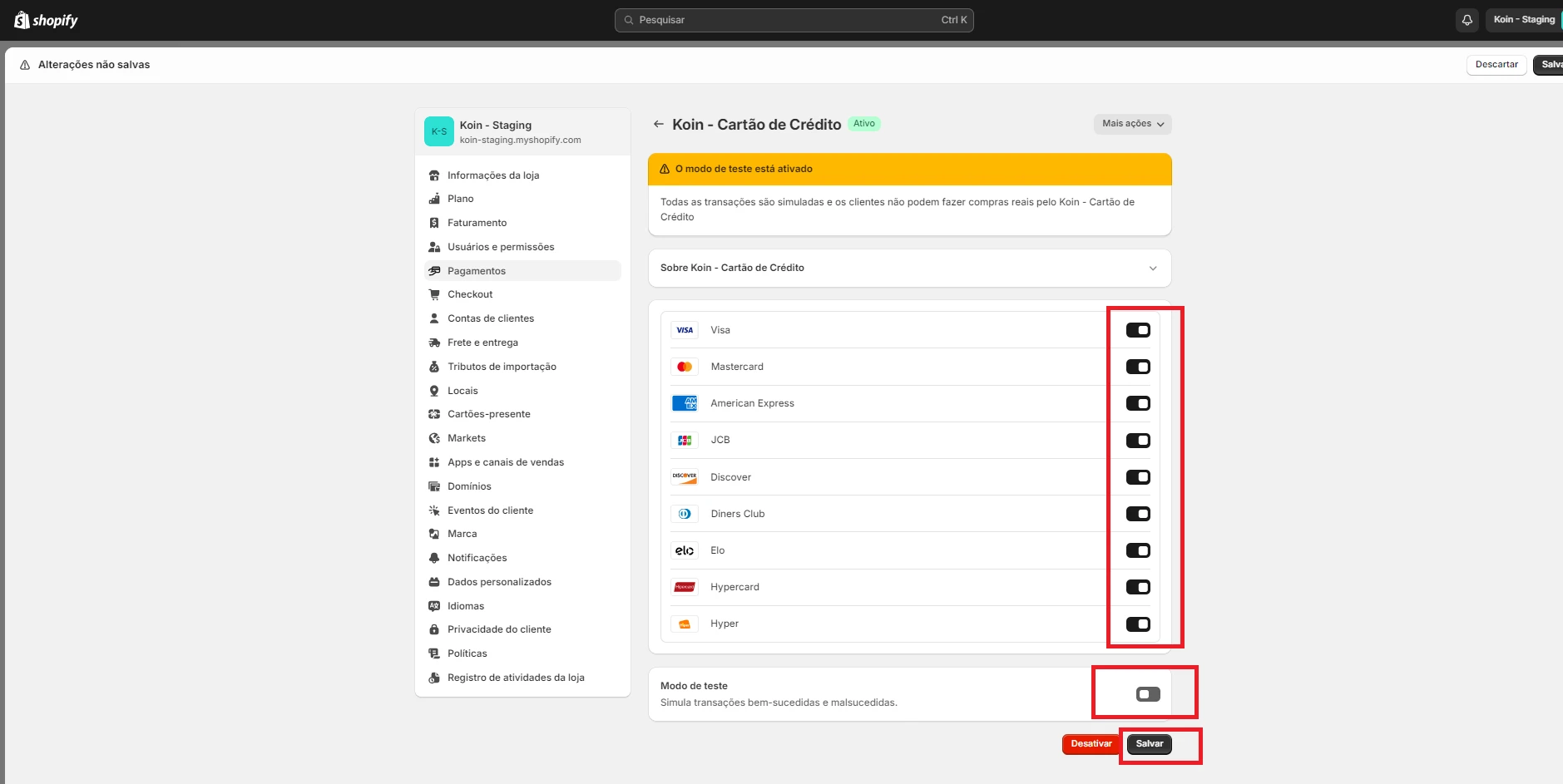Screen dimensions: 1563x784
Task: Click the red Desativar button
Action: point(1091,744)
